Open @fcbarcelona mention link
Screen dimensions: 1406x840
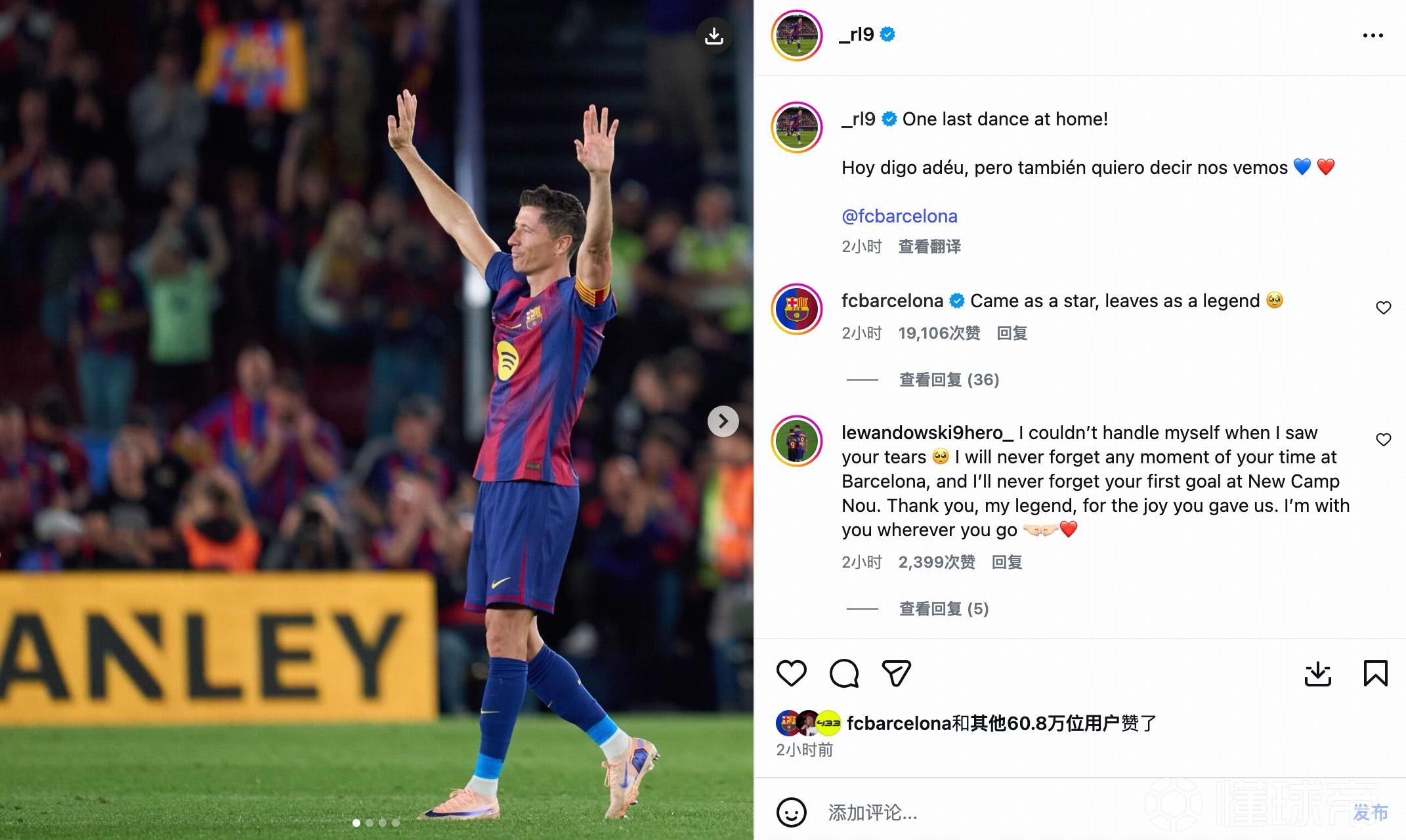click(x=899, y=216)
